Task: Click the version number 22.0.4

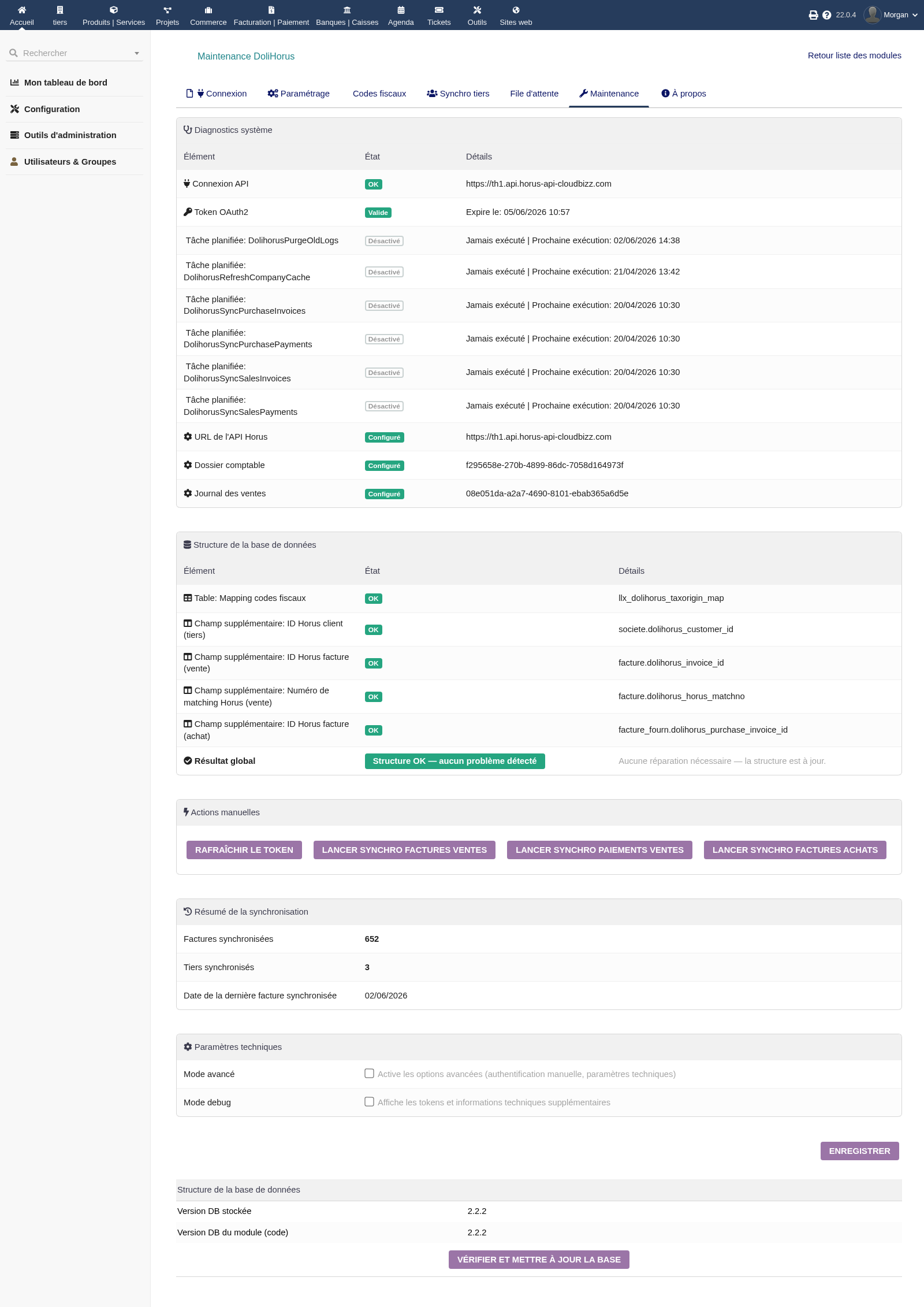Action: pos(846,15)
